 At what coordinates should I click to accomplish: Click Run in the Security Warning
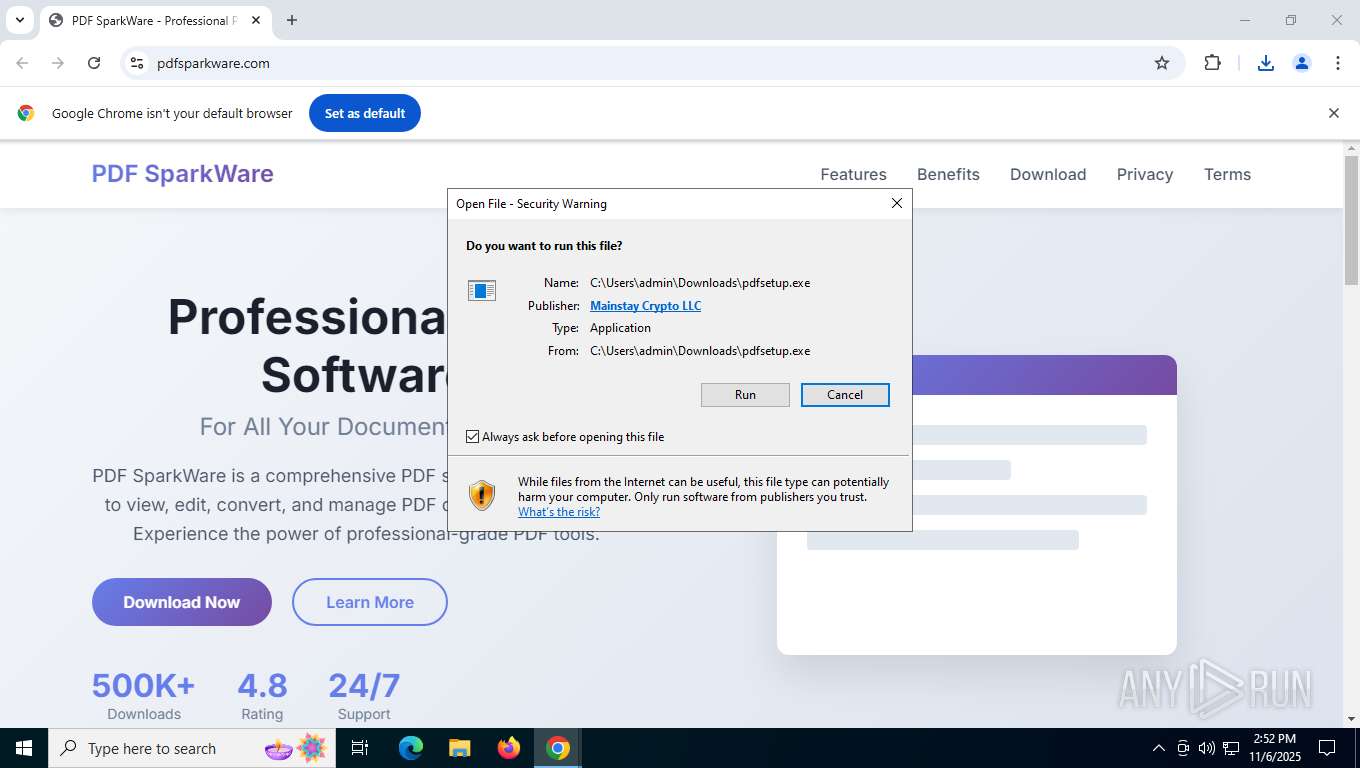point(745,395)
